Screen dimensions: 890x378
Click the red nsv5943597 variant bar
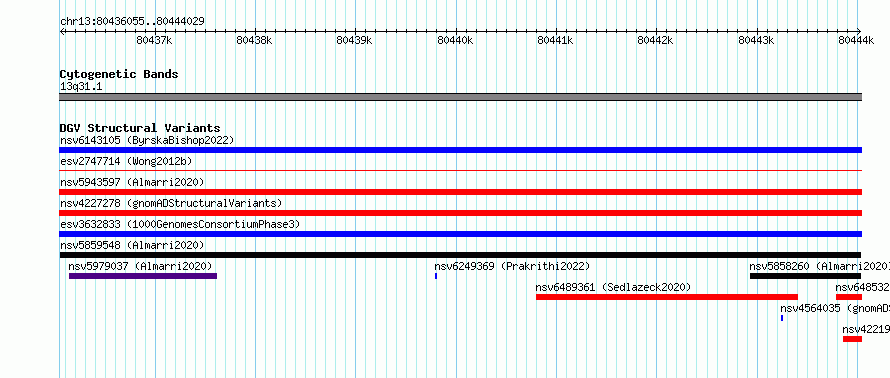460,192
